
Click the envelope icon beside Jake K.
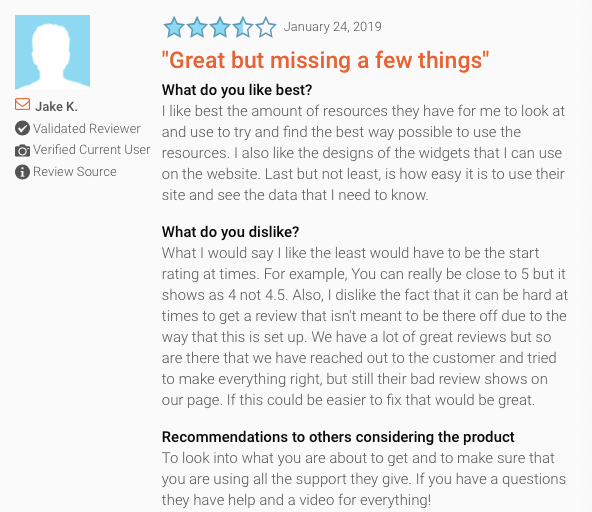22,104
